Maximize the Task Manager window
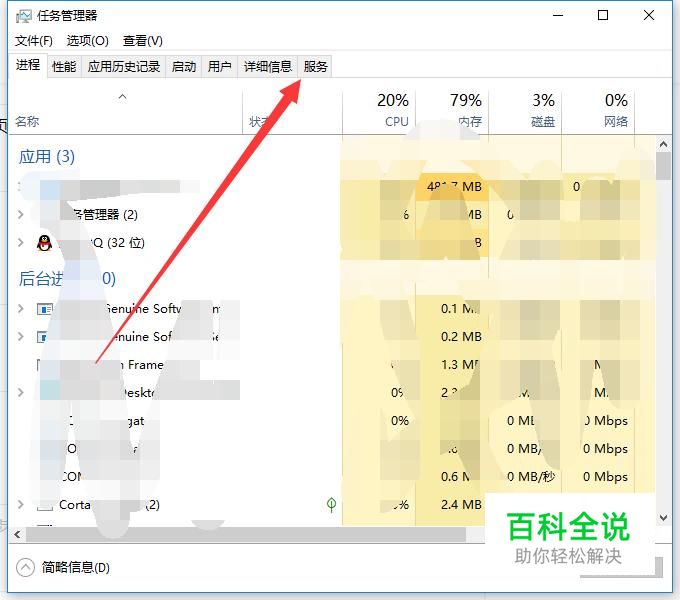 (603, 16)
